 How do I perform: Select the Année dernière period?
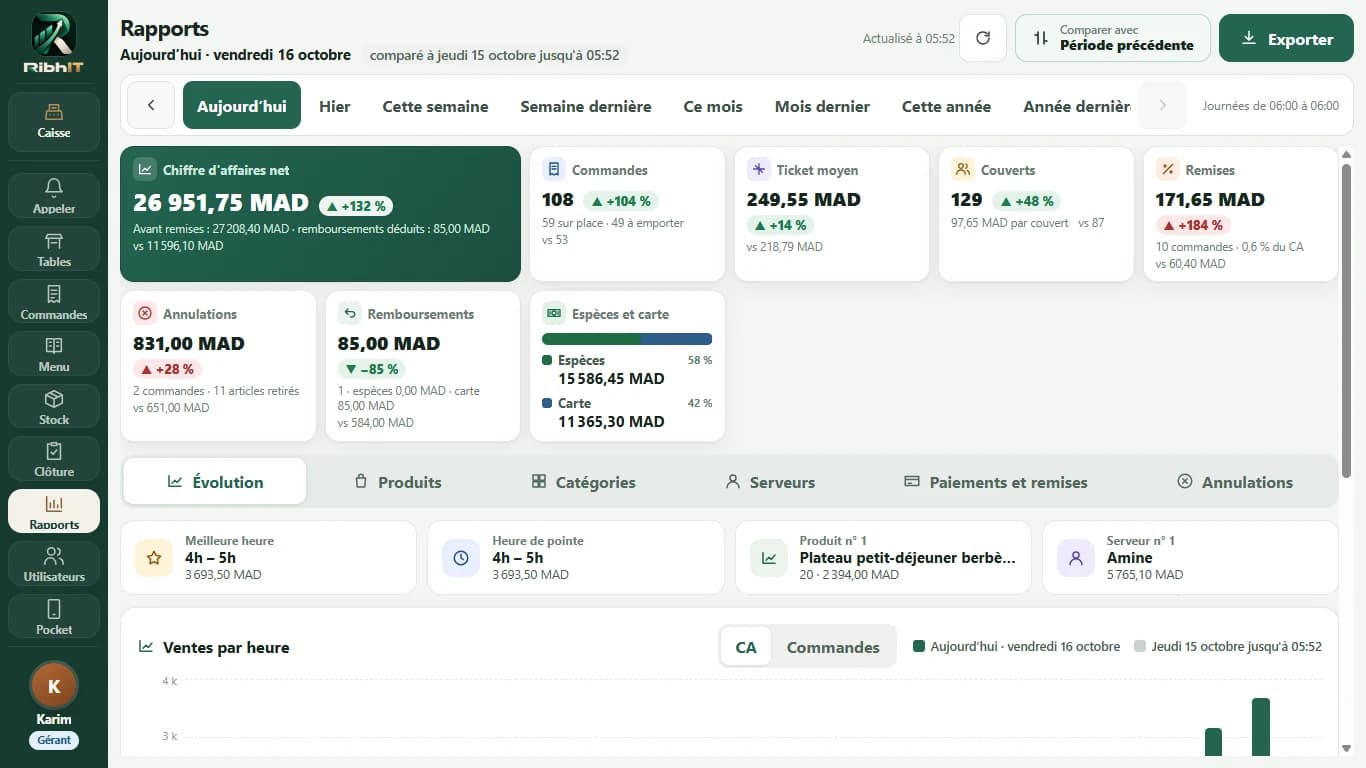pos(1077,105)
